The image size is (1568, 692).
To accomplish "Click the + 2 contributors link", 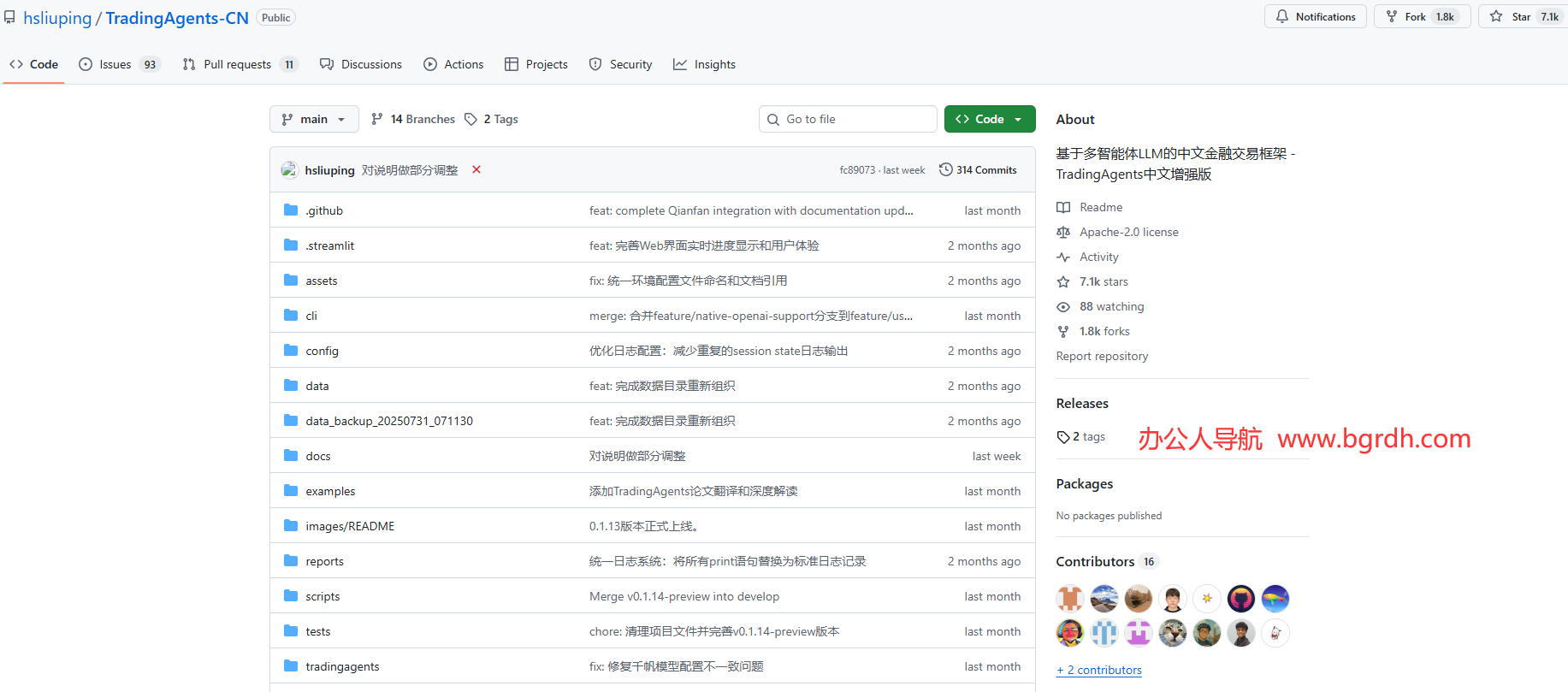I will pos(1099,670).
